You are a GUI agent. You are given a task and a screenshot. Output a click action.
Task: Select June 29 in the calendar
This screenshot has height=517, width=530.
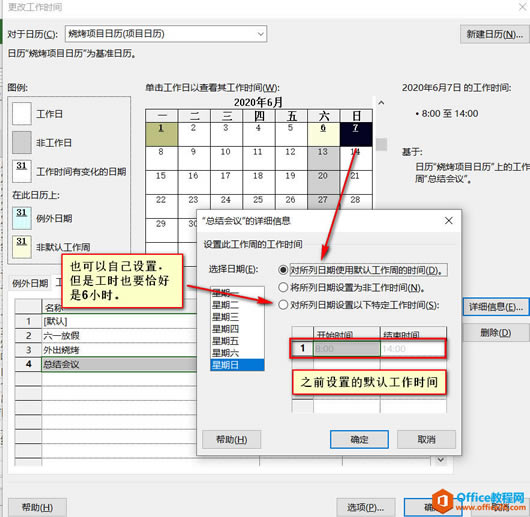[161, 230]
